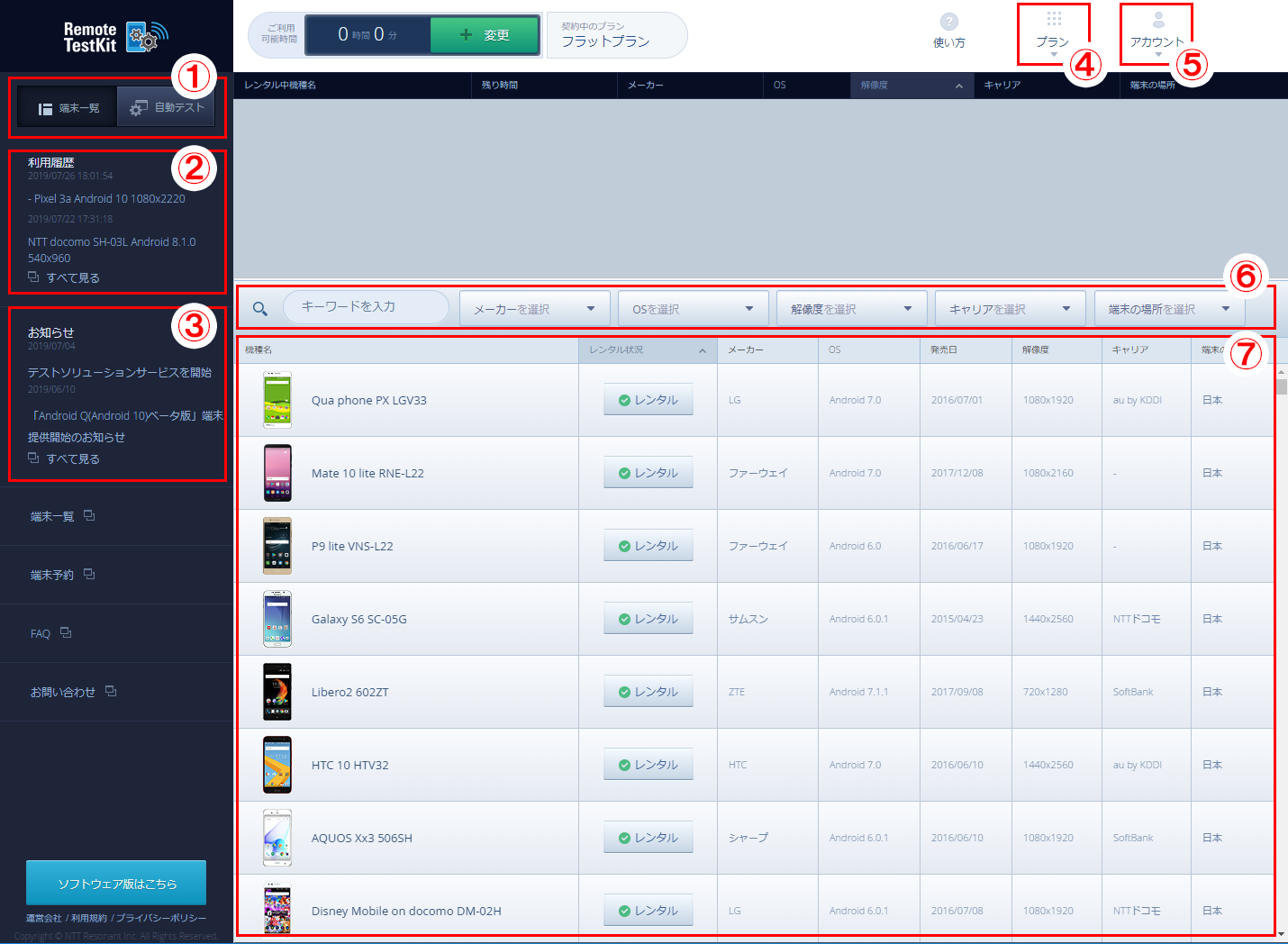Rent the AQUOS Xx3 506SH

tap(649, 838)
